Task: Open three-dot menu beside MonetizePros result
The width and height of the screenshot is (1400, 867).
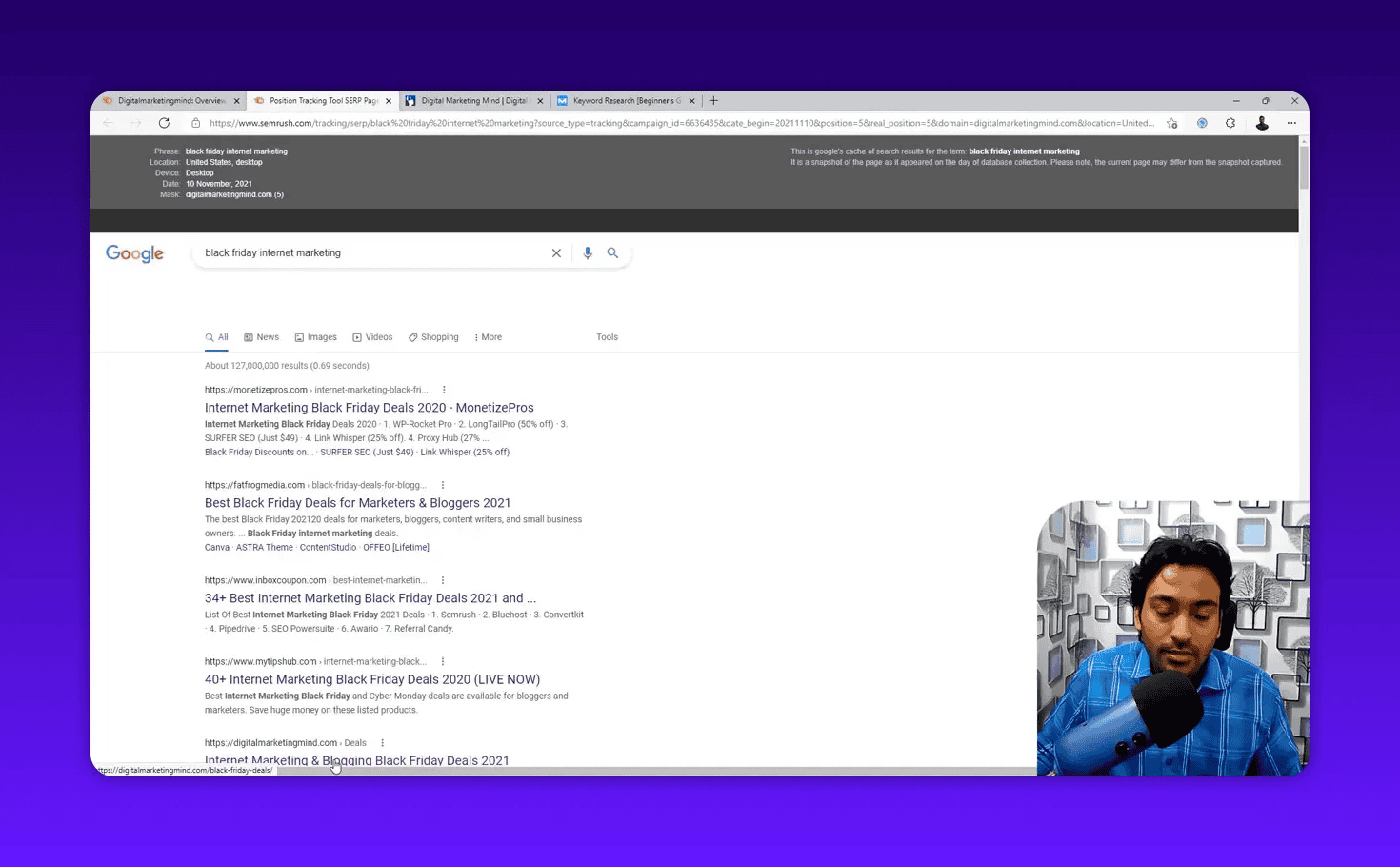Action: pos(444,390)
